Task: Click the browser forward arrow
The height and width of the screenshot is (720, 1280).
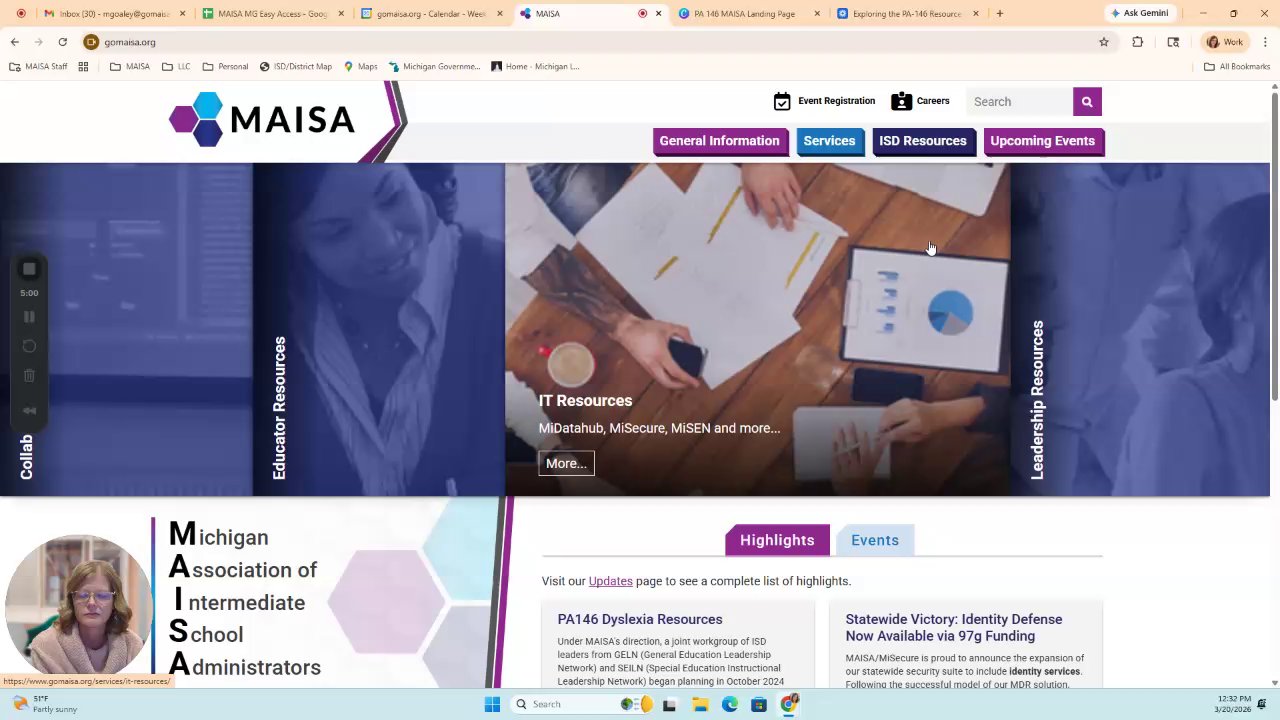Action: [x=38, y=42]
